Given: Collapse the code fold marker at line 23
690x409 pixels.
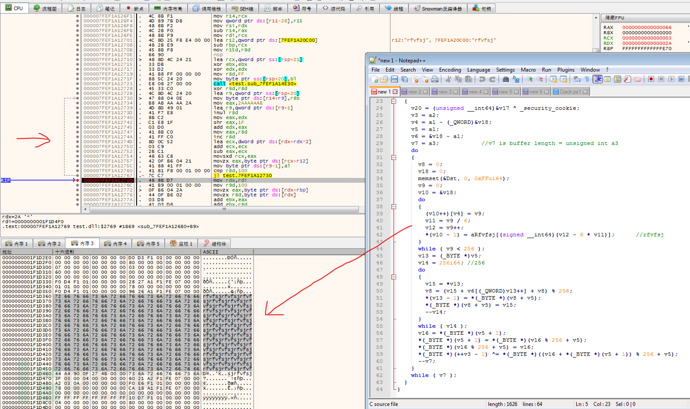Looking at the screenshot, I should [x=393, y=102].
